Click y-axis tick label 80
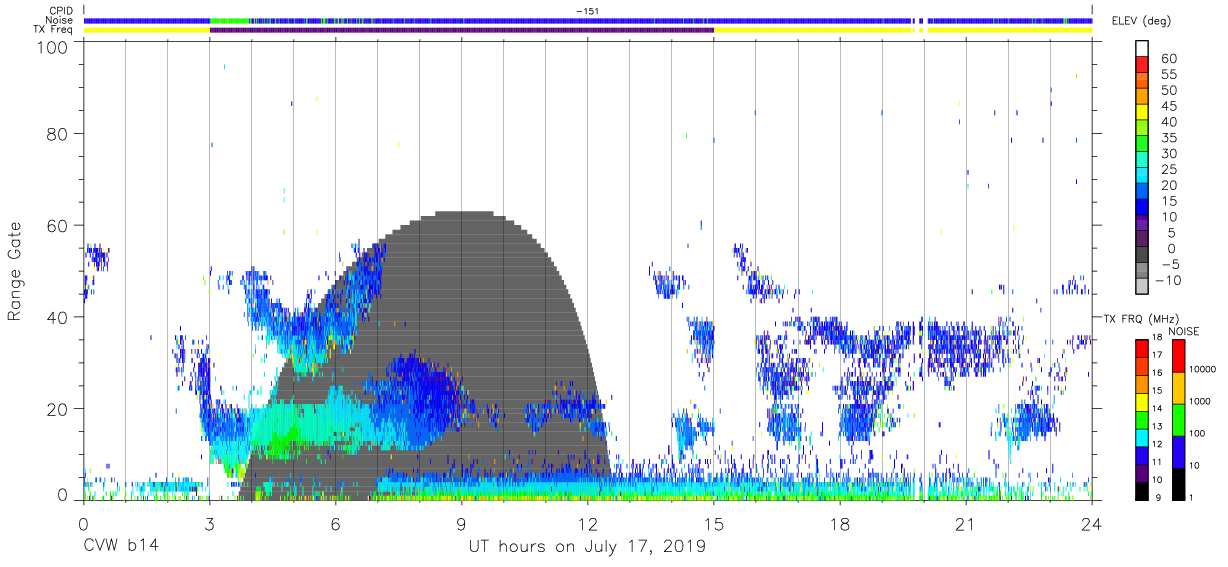1228x567 pixels. pos(57,133)
